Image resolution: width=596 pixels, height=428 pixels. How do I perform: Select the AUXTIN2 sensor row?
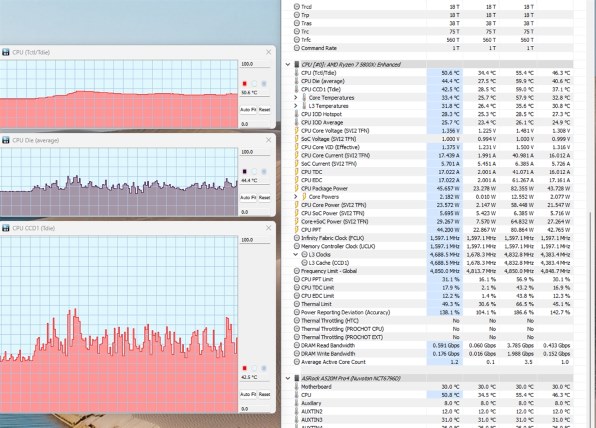[x=433, y=412]
